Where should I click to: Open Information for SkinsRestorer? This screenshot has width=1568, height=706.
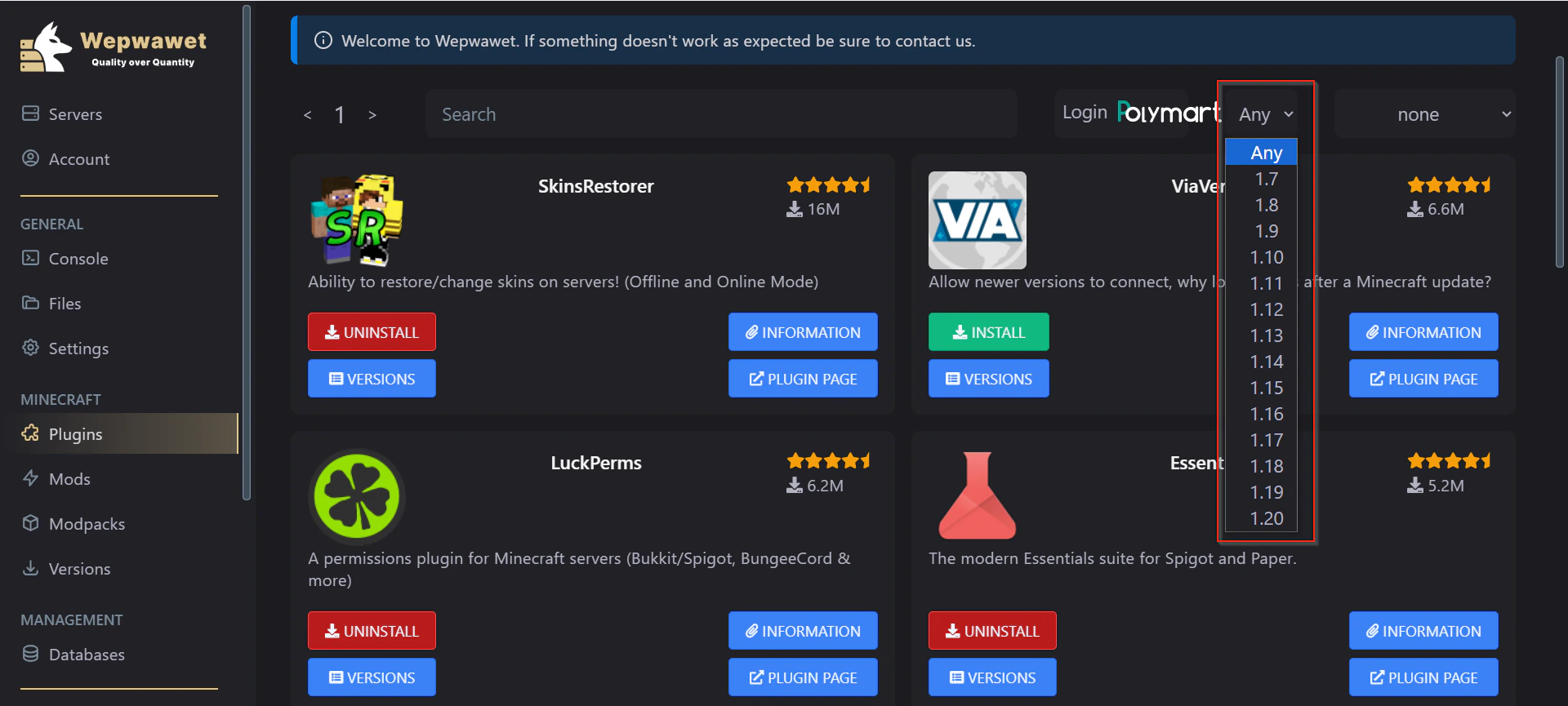[803, 332]
